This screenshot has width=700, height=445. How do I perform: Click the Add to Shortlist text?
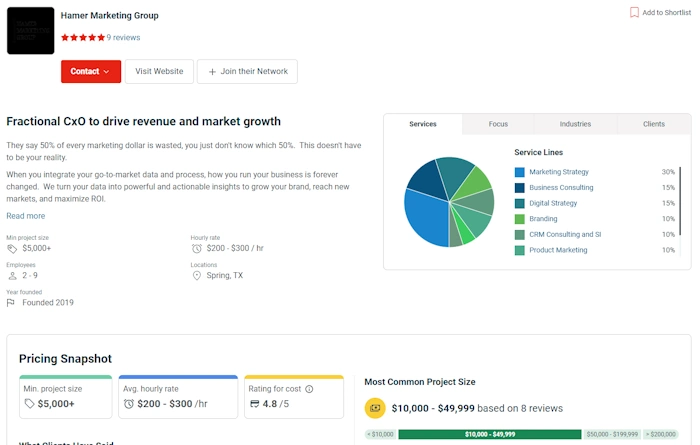pos(667,12)
